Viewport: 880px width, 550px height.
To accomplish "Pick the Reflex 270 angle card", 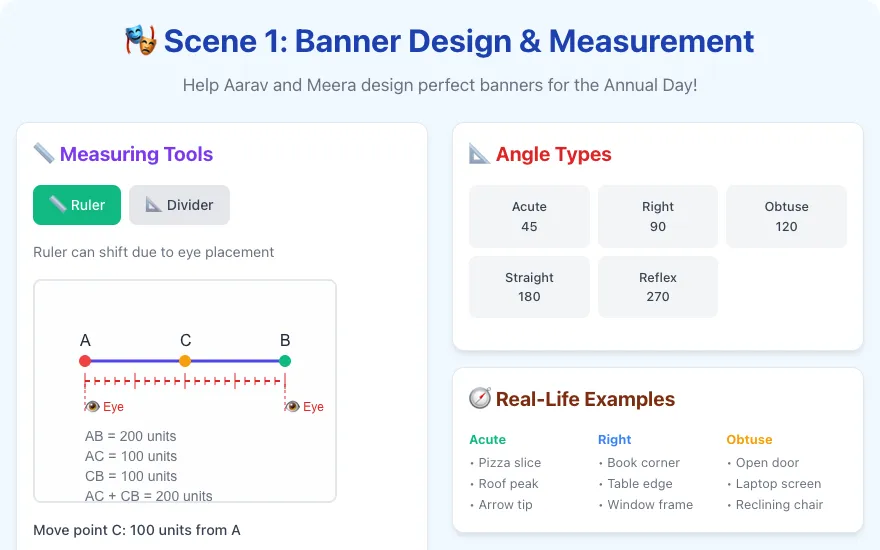I will point(658,287).
